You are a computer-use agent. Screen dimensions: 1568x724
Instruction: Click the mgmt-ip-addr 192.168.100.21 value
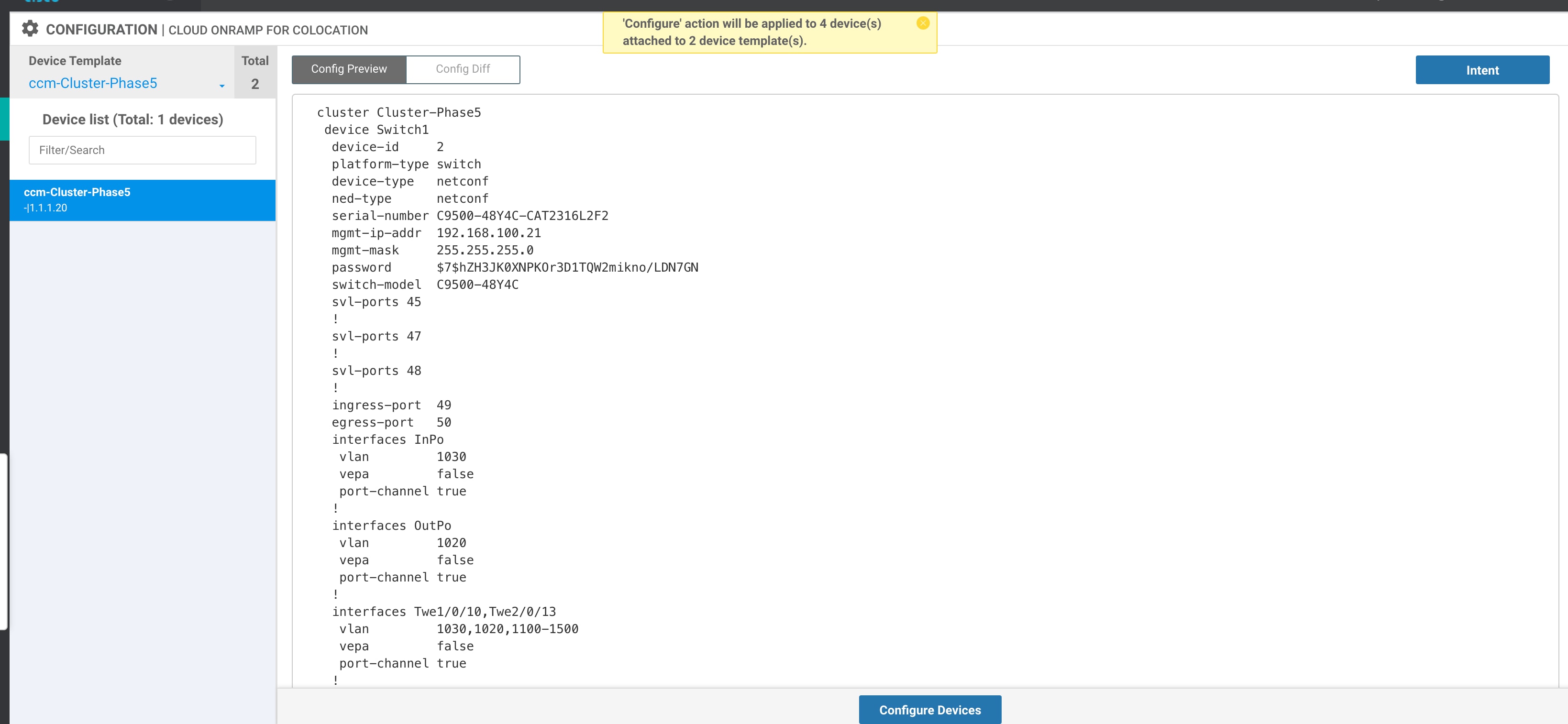click(489, 233)
